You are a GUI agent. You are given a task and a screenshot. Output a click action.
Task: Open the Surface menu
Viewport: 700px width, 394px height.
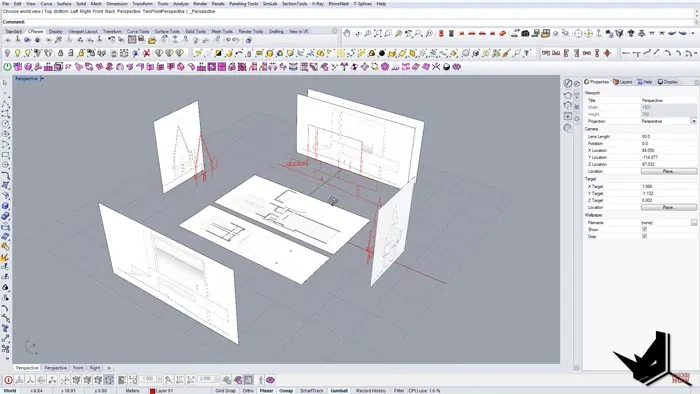tap(64, 4)
